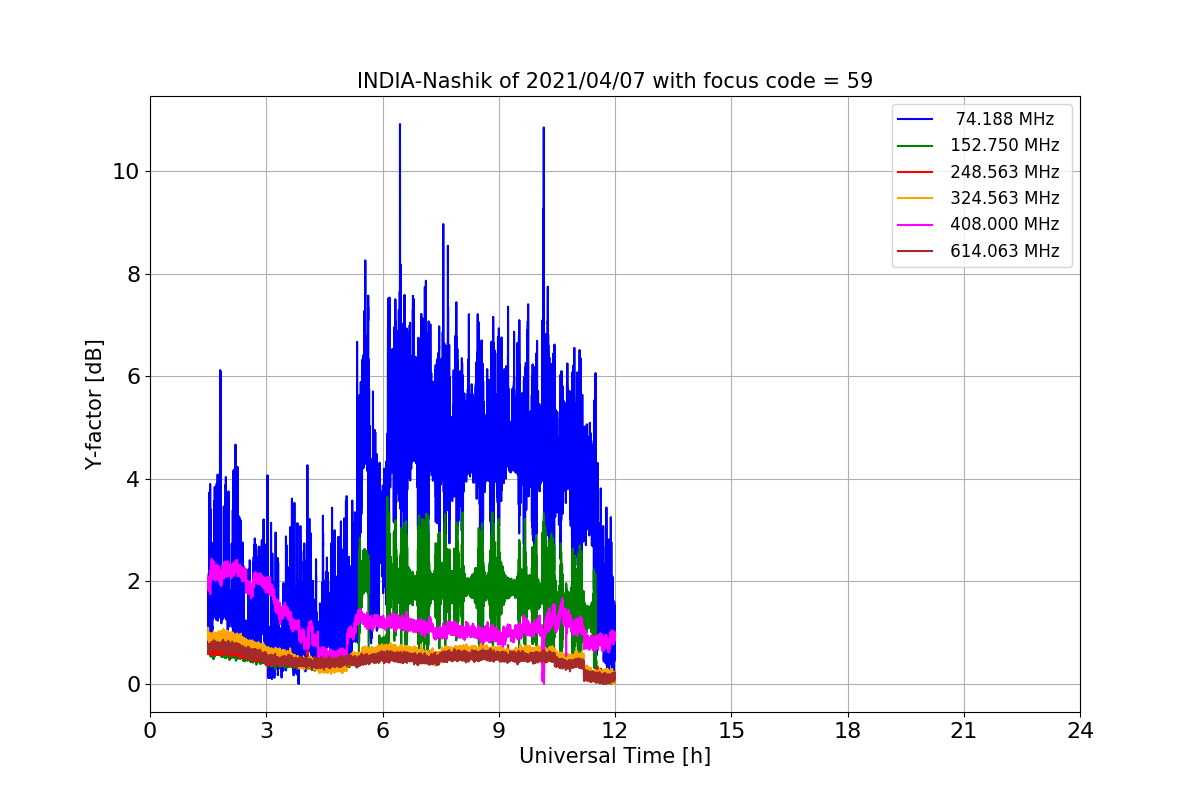The width and height of the screenshot is (1200, 800).
Task: Click the x-axis tick label '15'
Action: tap(731, 731)
